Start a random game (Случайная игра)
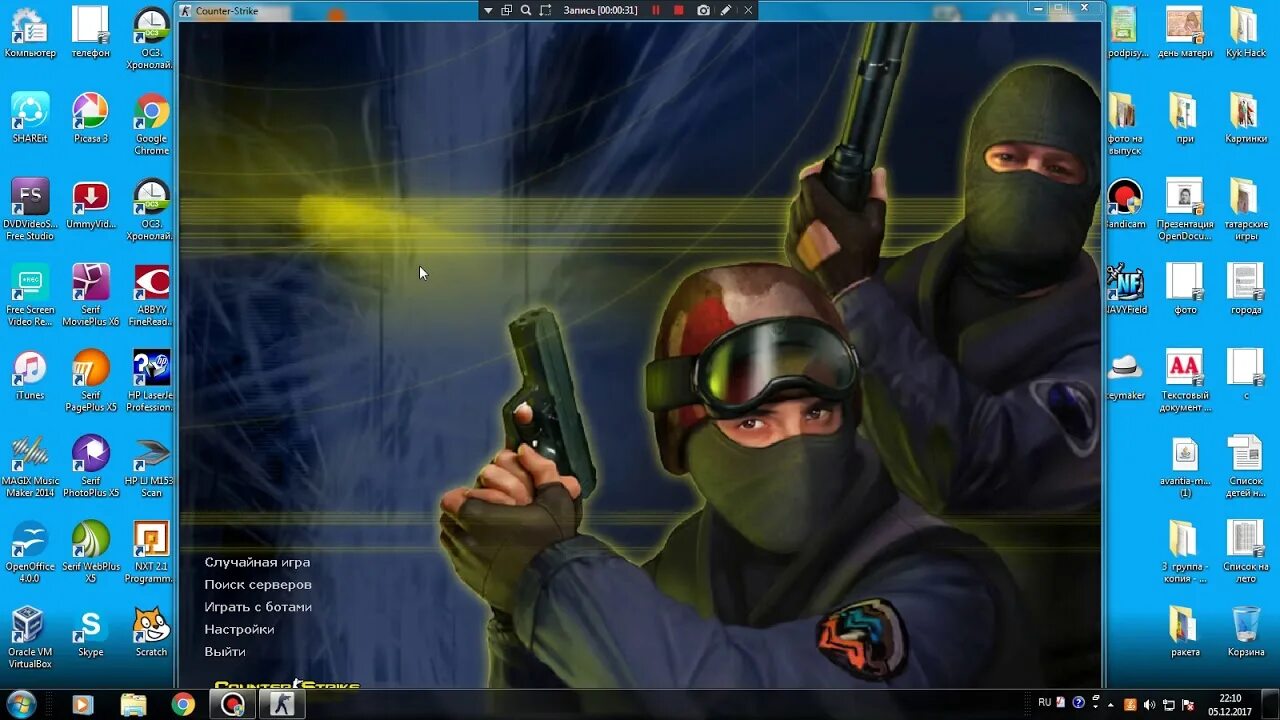Image resolution: width=1280 pixels, height=720 pixels. click(257, 562)
